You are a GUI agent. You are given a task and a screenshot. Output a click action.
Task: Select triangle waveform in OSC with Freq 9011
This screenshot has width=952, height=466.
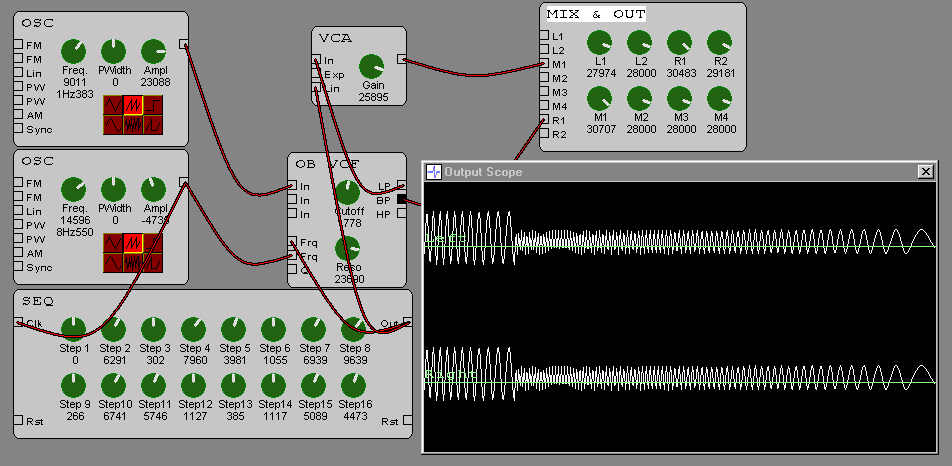click(x=113, y=105)
